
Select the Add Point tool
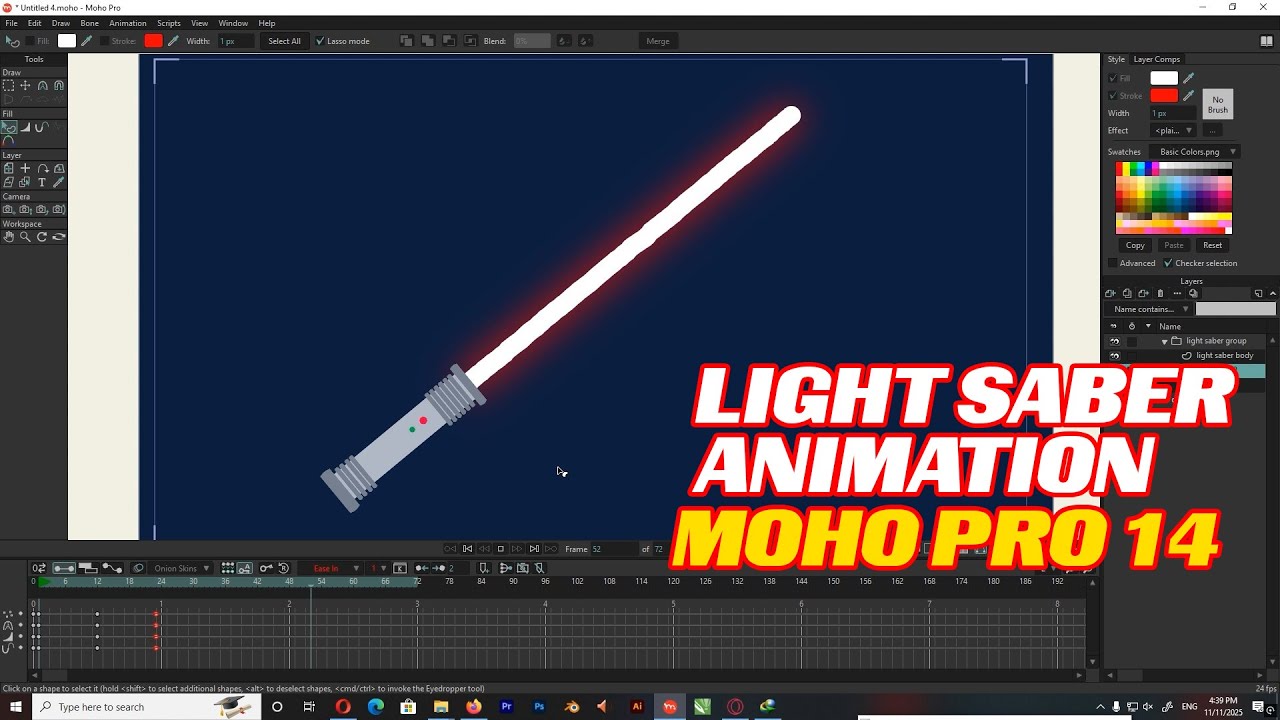click(x=42, y=86)
